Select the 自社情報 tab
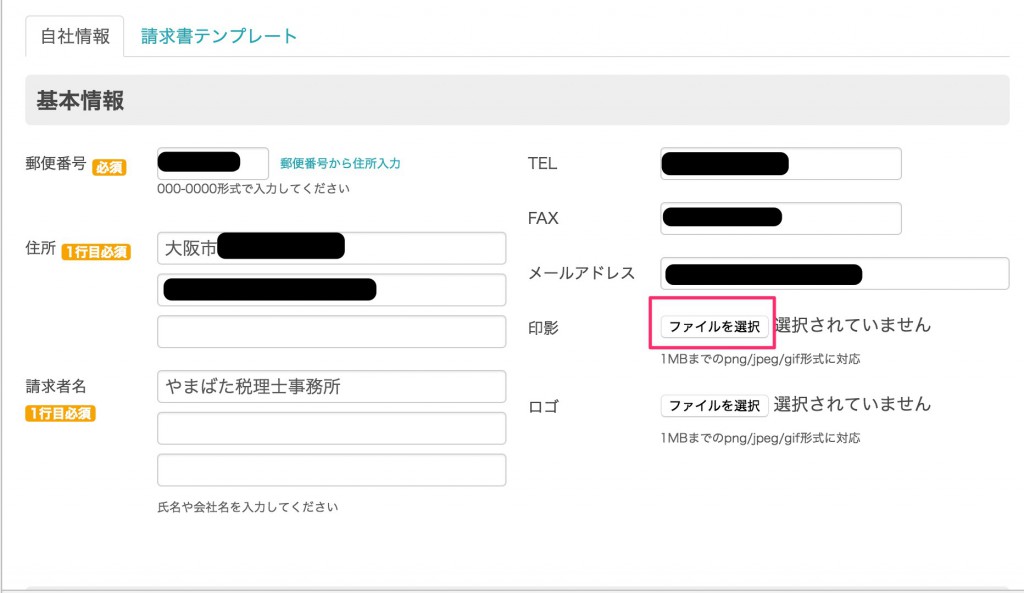Screen dimensions: 1024x593 pyautogui.click(x=75, y=36)
